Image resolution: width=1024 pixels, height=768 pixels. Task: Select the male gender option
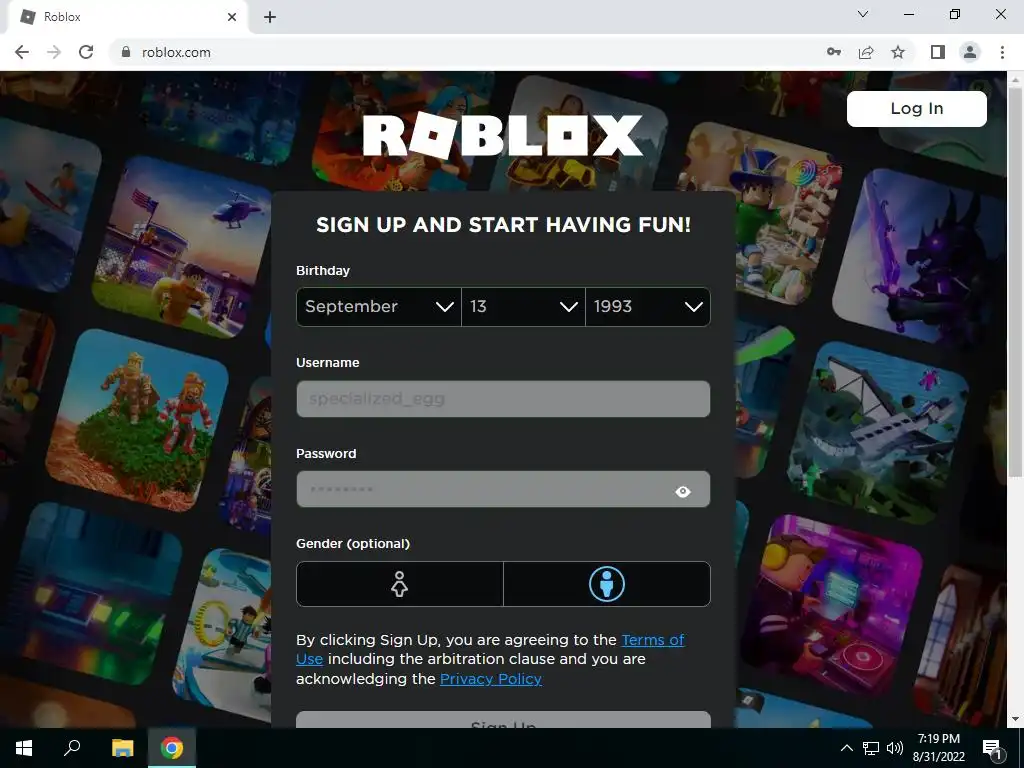click(x=607, y=584)
